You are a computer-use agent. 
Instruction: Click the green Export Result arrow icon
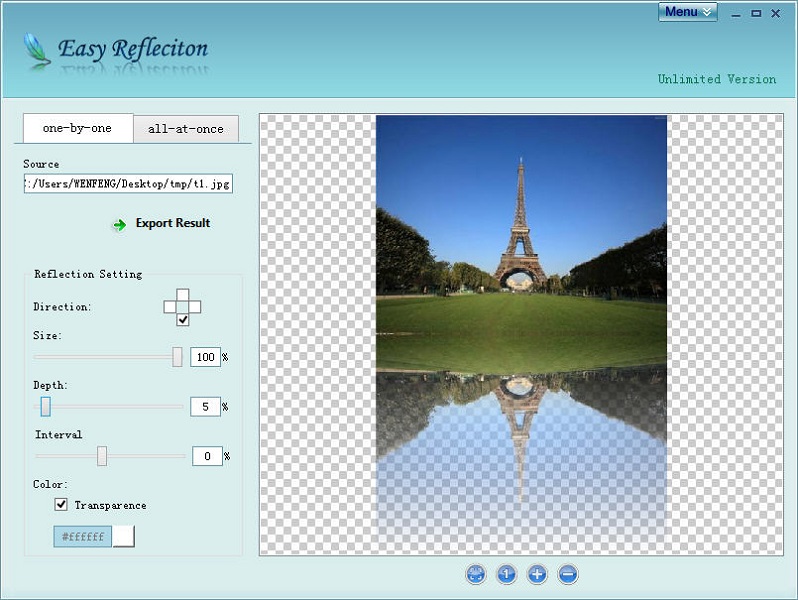point(120,224)
